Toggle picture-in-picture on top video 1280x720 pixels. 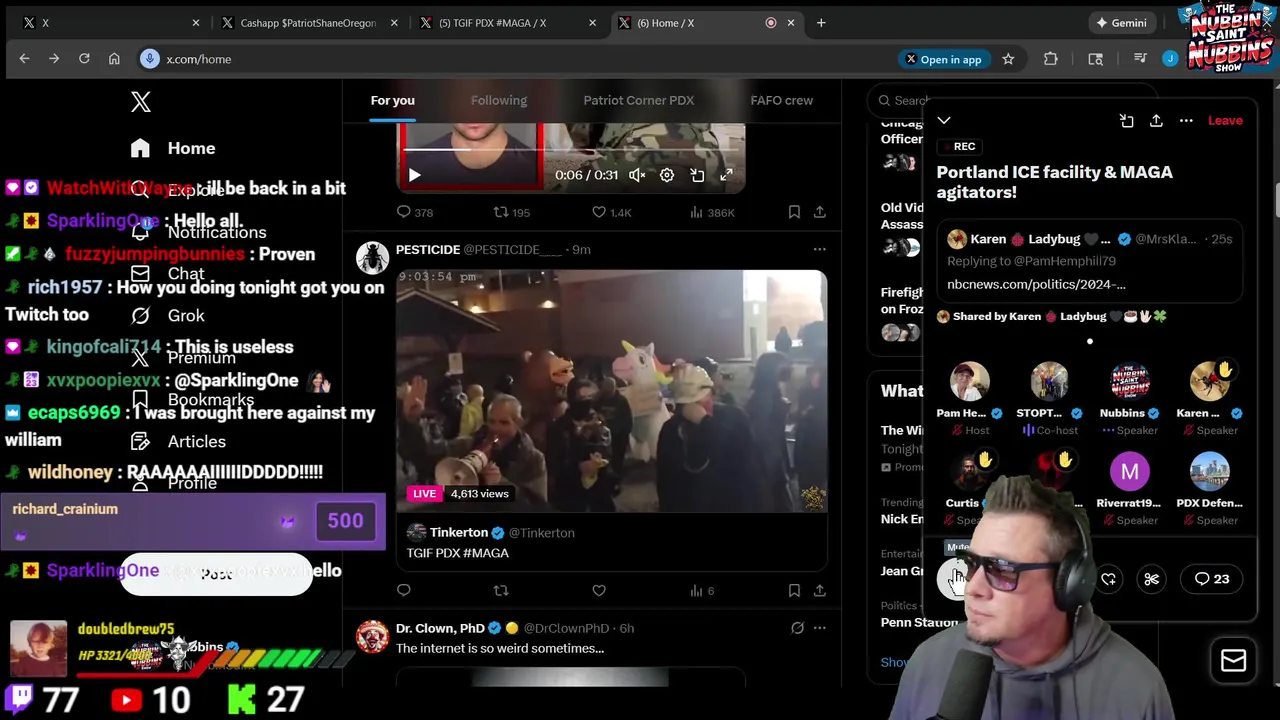click(697, 176)
